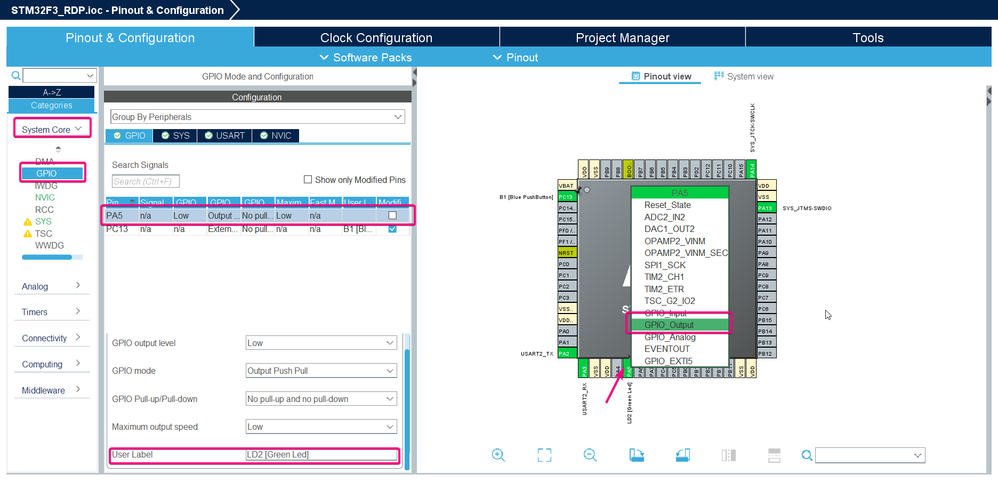
Task: Rotate the chip counter-clockwise
Action: tap(683, 455)
